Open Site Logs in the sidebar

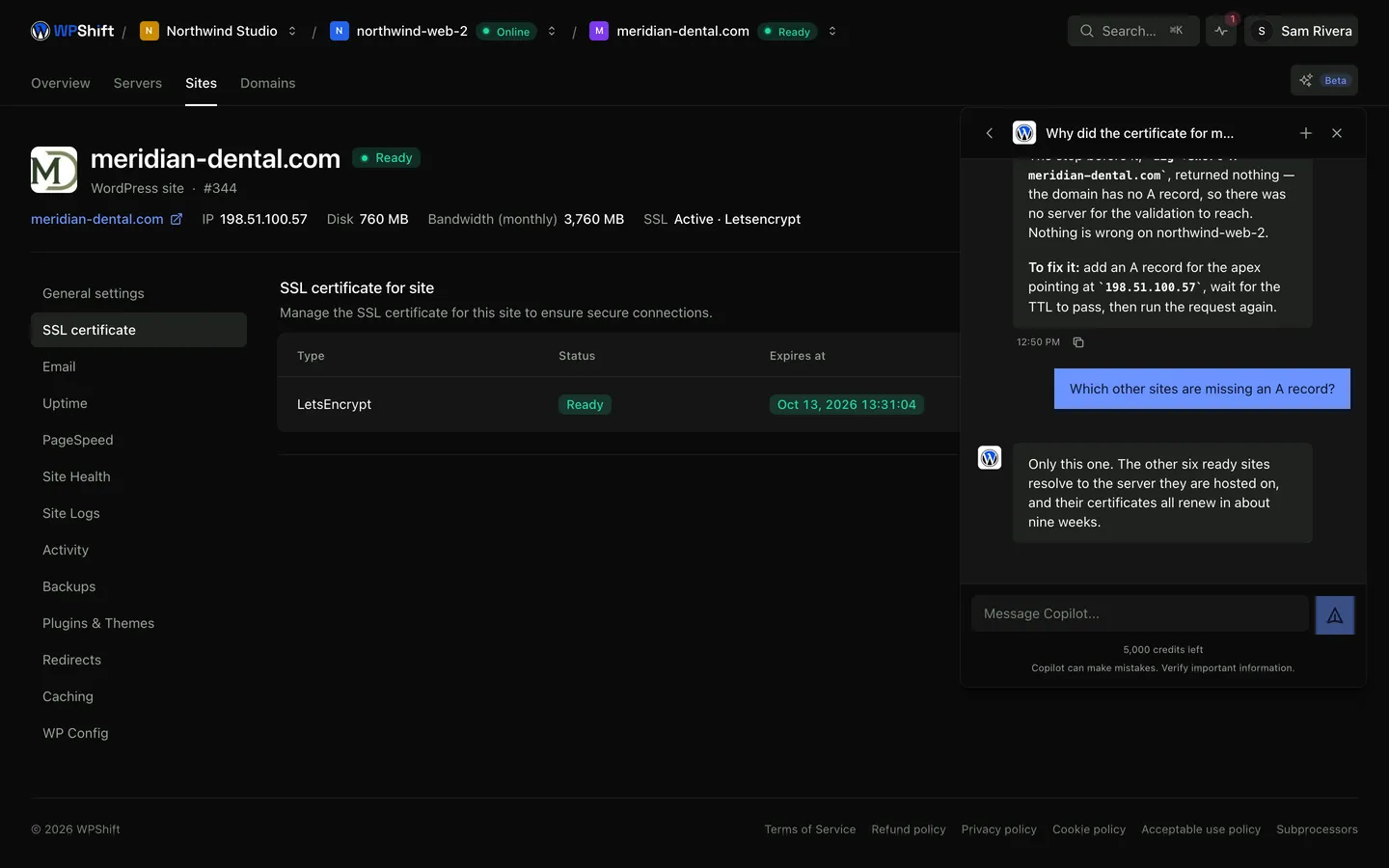(139, 513)
